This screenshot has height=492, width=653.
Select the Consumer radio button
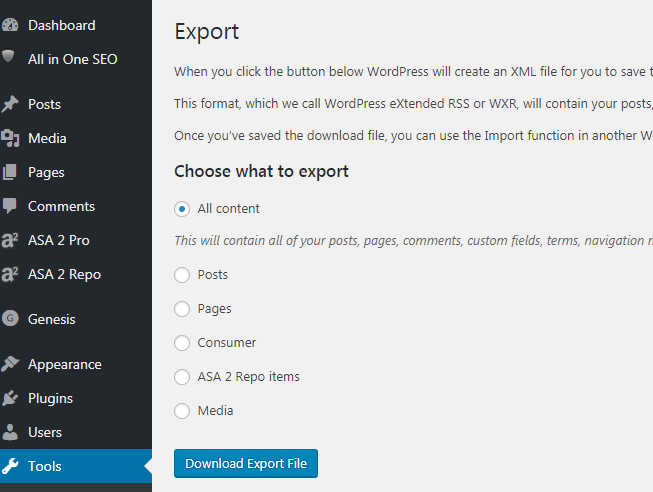click(x=182, y=343)
